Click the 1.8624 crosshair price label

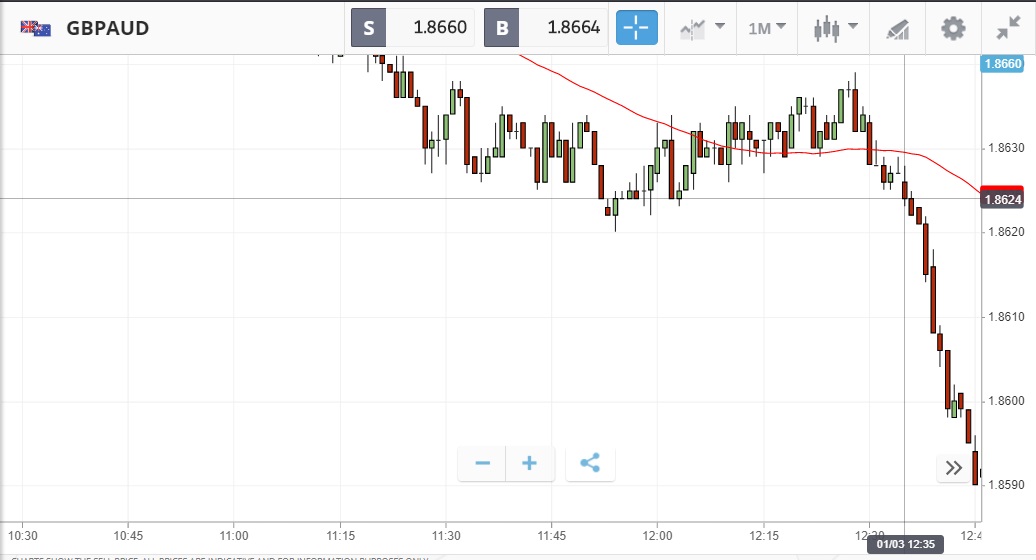(1002, 199)
